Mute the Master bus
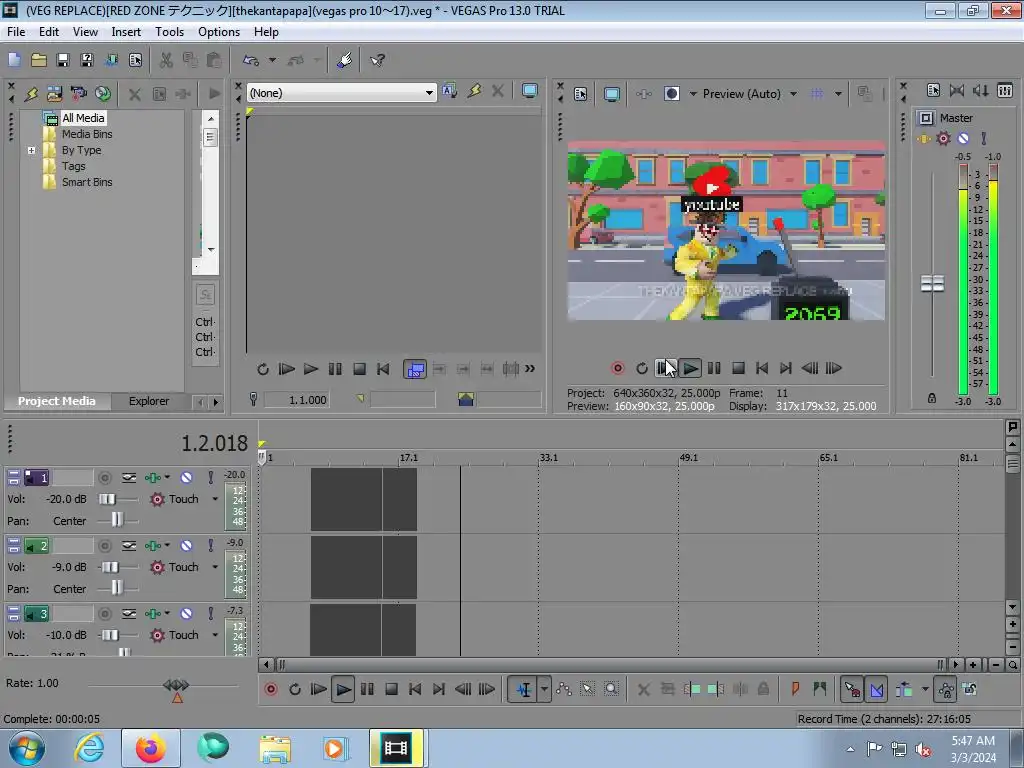This screenshot has width=1024, height=768. 963,138
